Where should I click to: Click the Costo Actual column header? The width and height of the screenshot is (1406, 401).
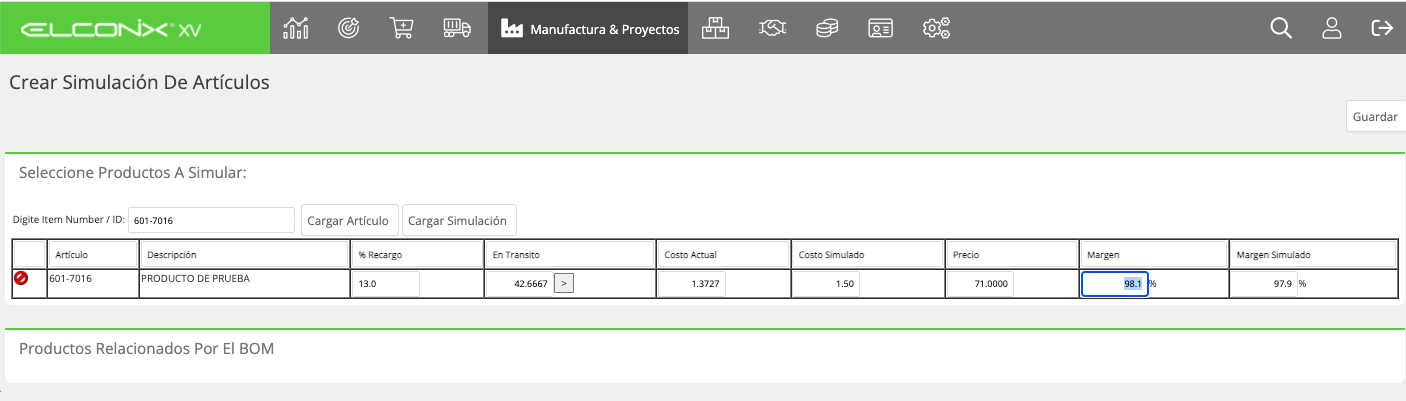point(723,254)
